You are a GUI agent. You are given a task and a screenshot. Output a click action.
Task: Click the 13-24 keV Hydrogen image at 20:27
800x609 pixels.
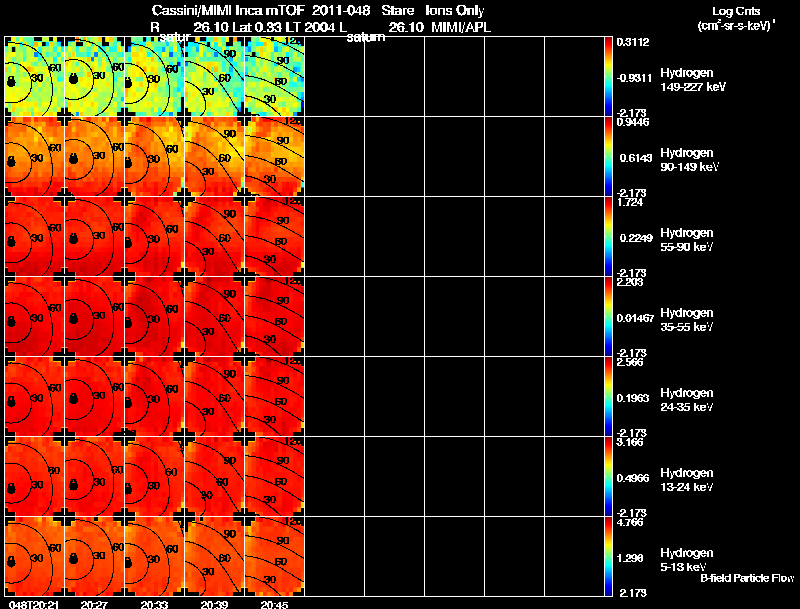click(x=95, y=476)
